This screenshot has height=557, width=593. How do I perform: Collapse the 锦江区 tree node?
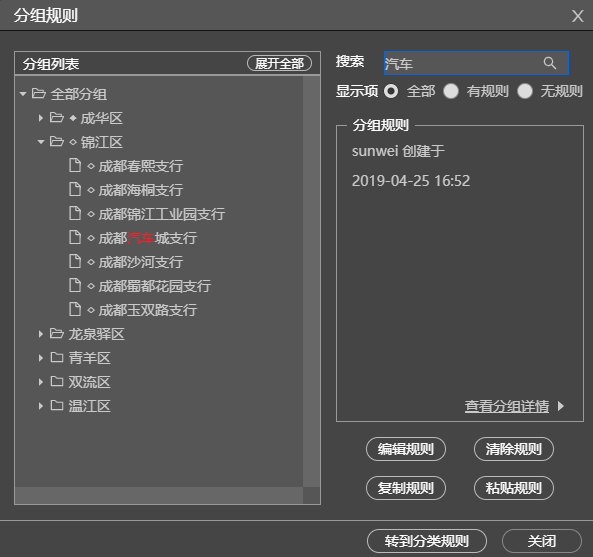[x=41, y=142]
